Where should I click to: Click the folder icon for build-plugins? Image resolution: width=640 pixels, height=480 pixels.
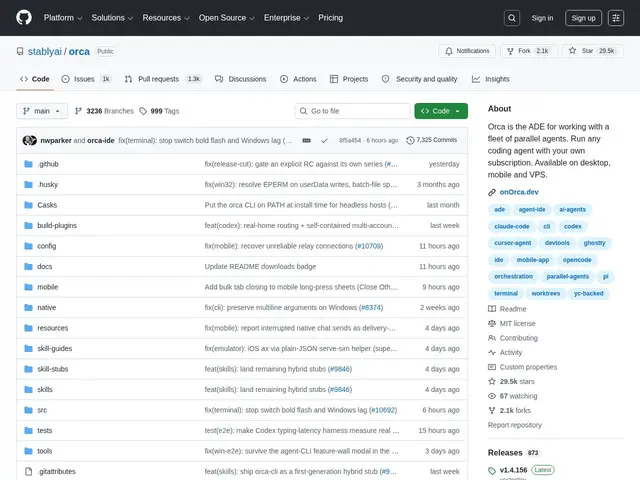(28, 225)
